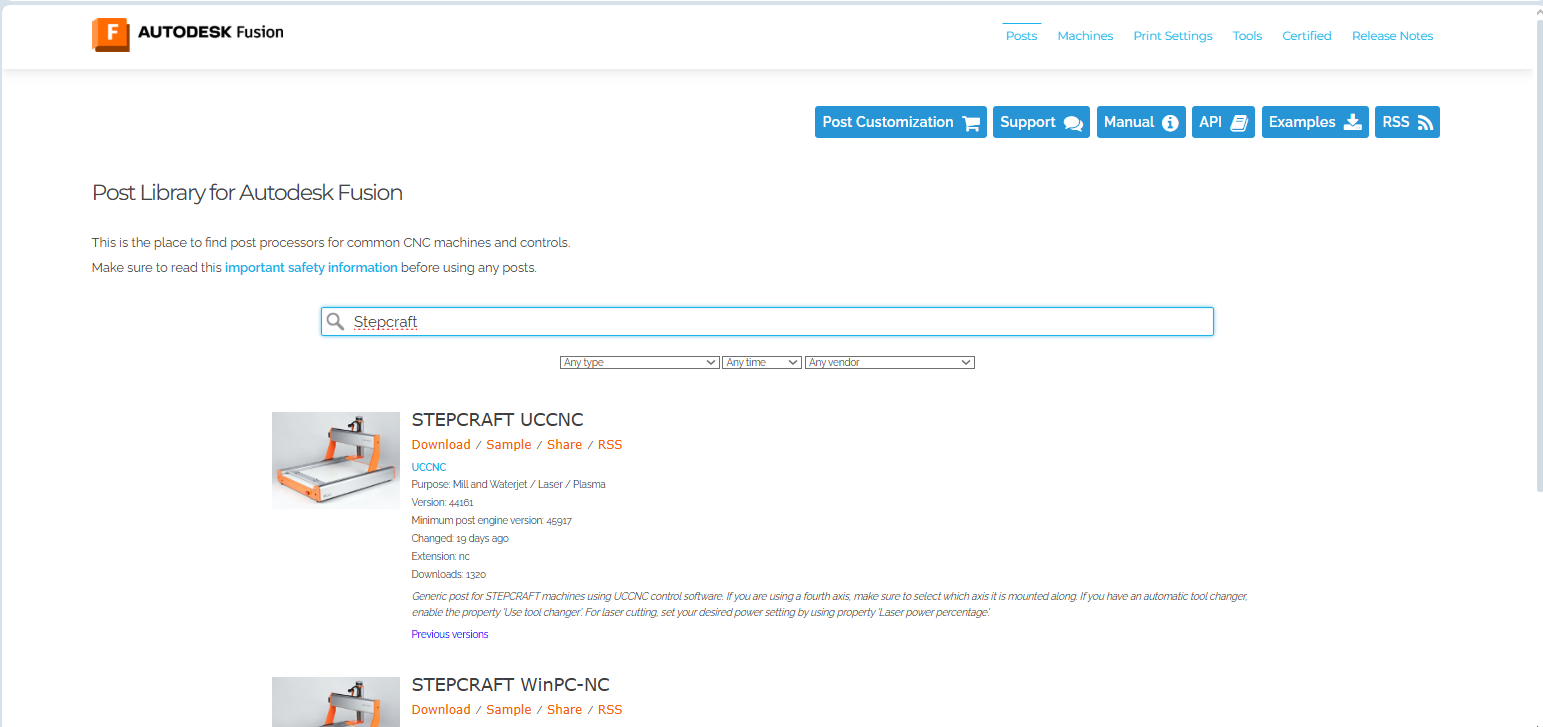Click the RSS feed icon in button row

(x=1425, y=123)
